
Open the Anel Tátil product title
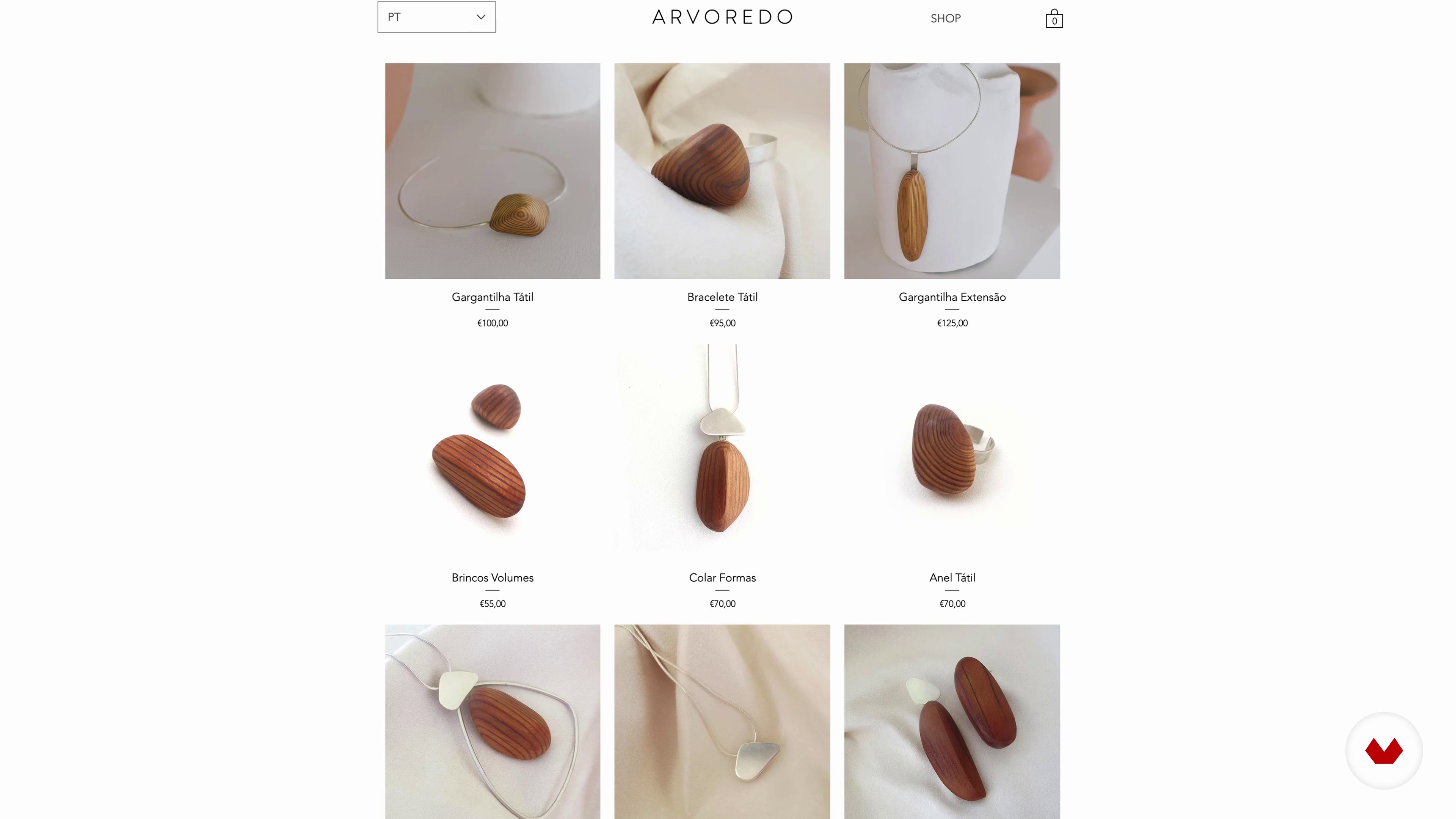(952, 577)
